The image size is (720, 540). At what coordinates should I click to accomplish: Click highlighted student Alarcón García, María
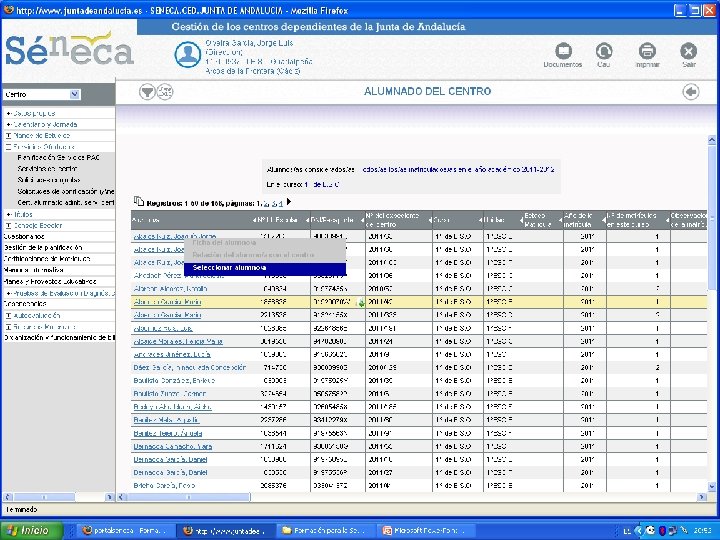tap(167, 302)
